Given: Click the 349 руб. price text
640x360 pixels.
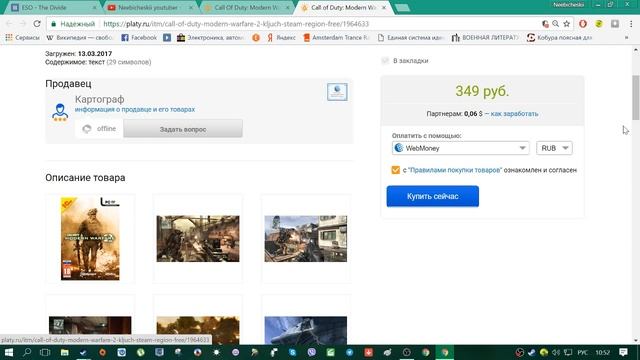Looking at the screenshot, I should [x=482, y=91].
